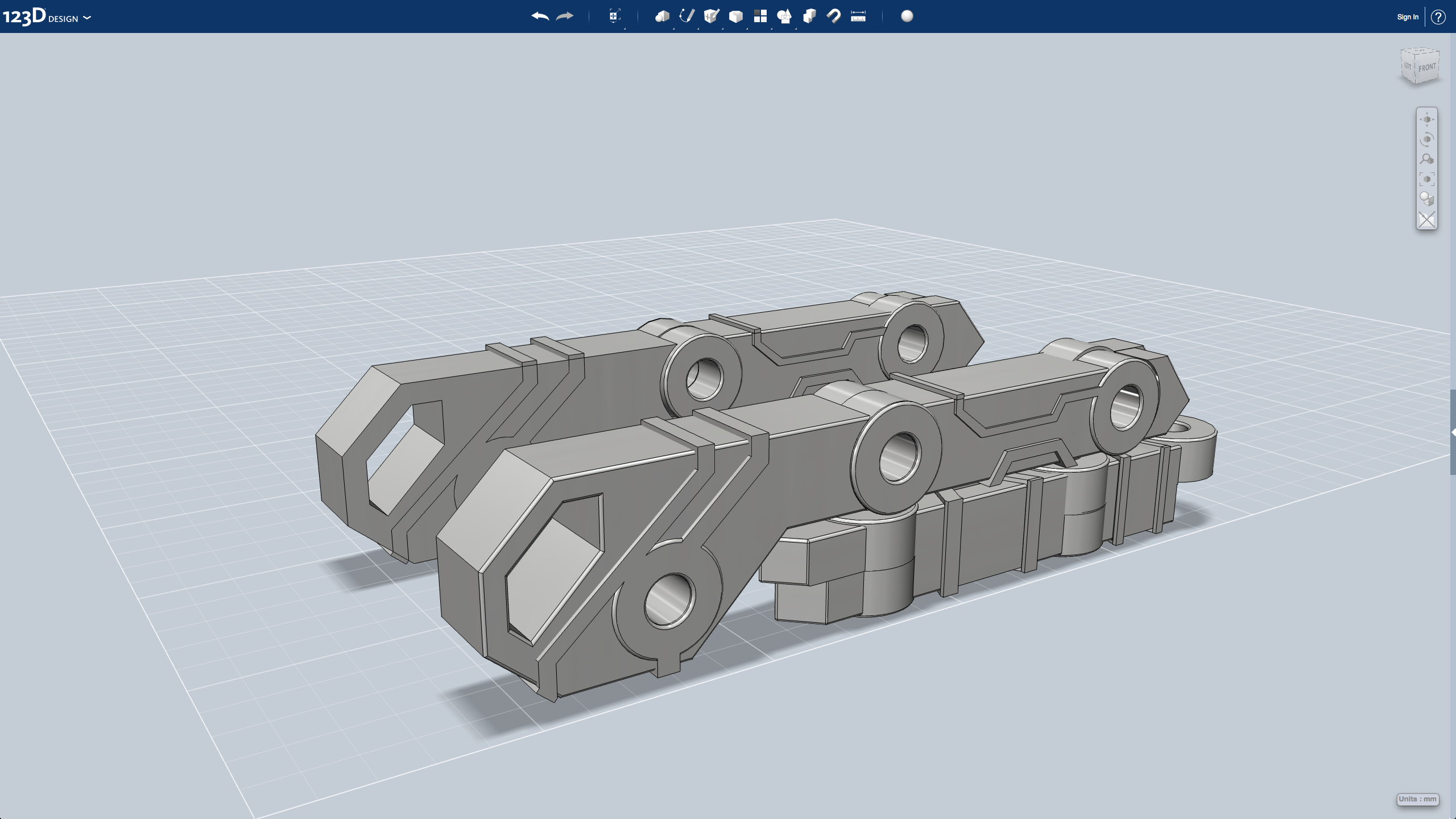
Task: Open the 123D Design application menu
Action: tap(47, 17)
